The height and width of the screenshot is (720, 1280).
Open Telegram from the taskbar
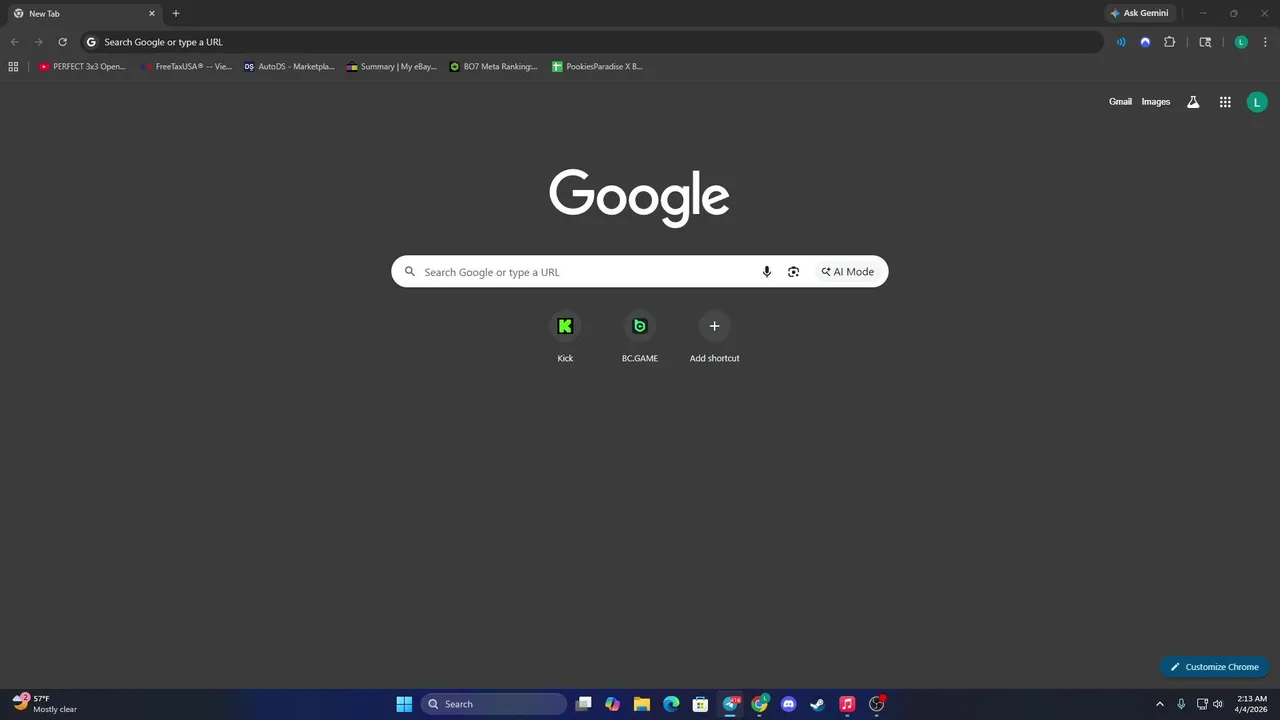pyautogui.click(x=730, y=704)
